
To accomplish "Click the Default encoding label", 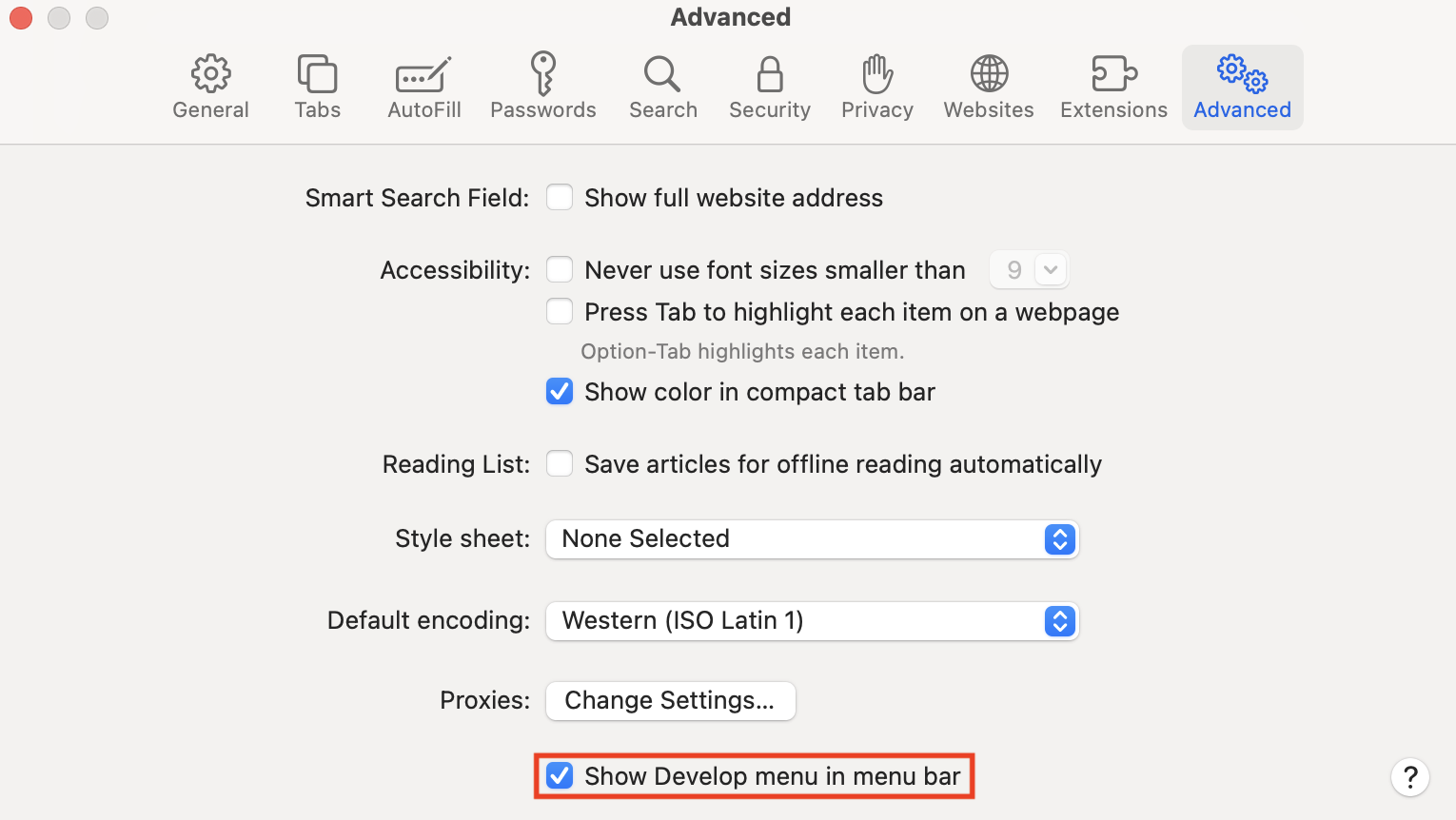I will [428, 620].
